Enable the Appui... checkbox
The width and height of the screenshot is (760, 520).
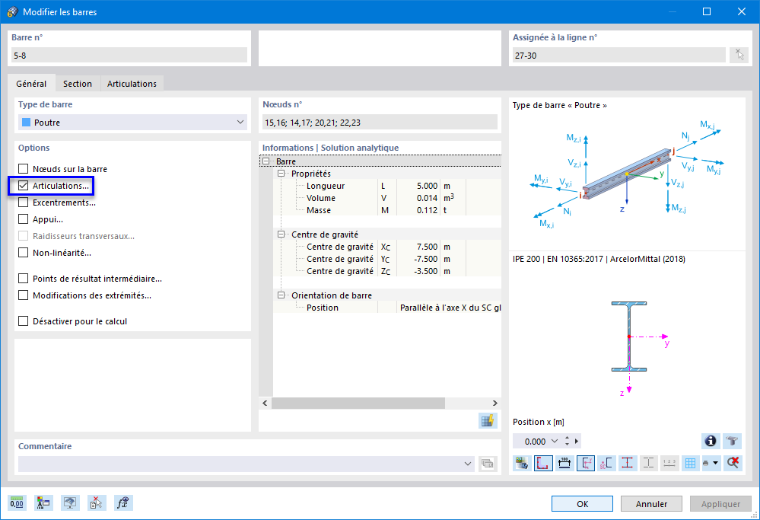coord(23,219)
